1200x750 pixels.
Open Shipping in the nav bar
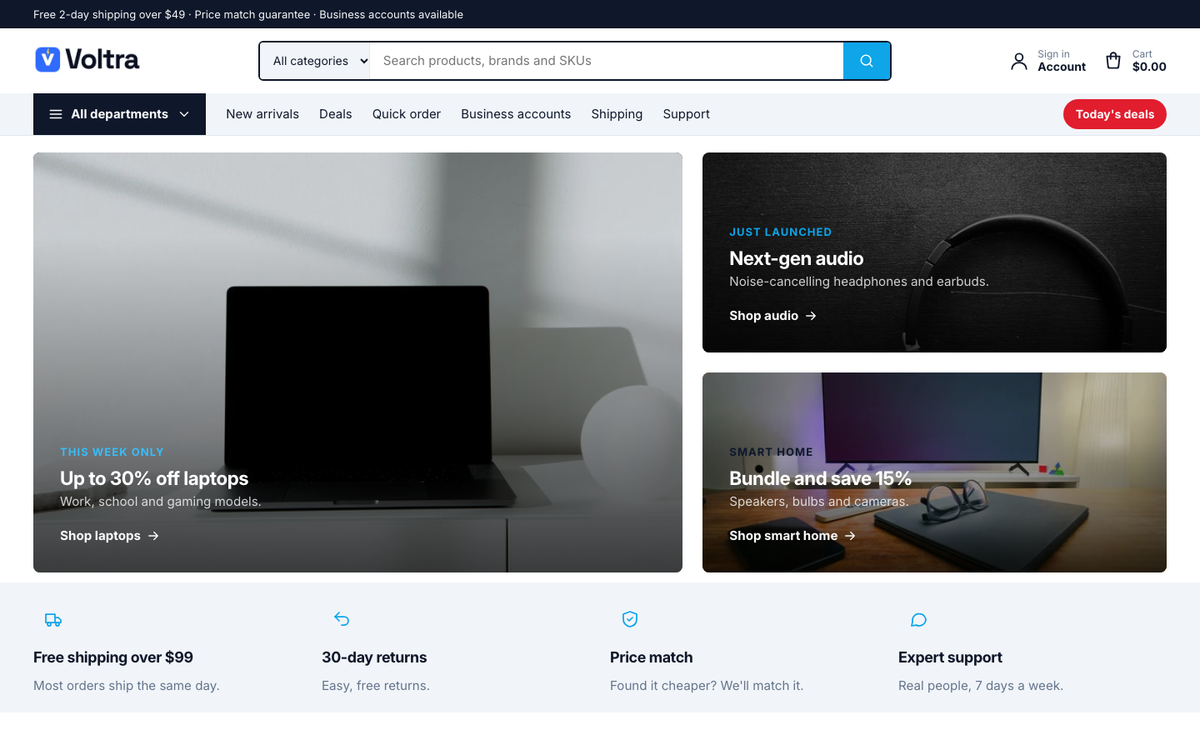tap(617, 114)
